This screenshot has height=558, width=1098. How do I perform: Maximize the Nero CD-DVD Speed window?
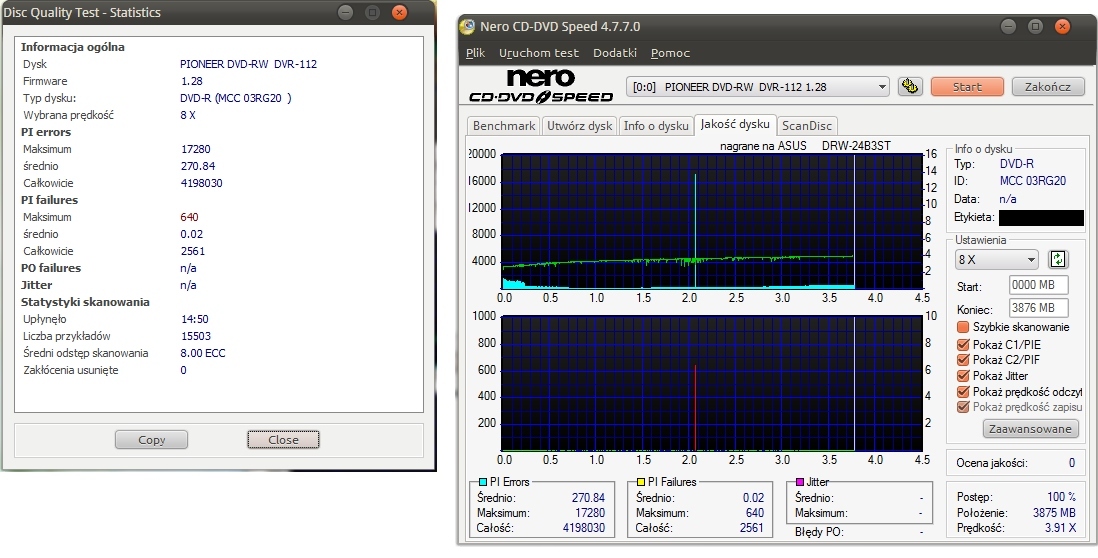[1035, 27]
